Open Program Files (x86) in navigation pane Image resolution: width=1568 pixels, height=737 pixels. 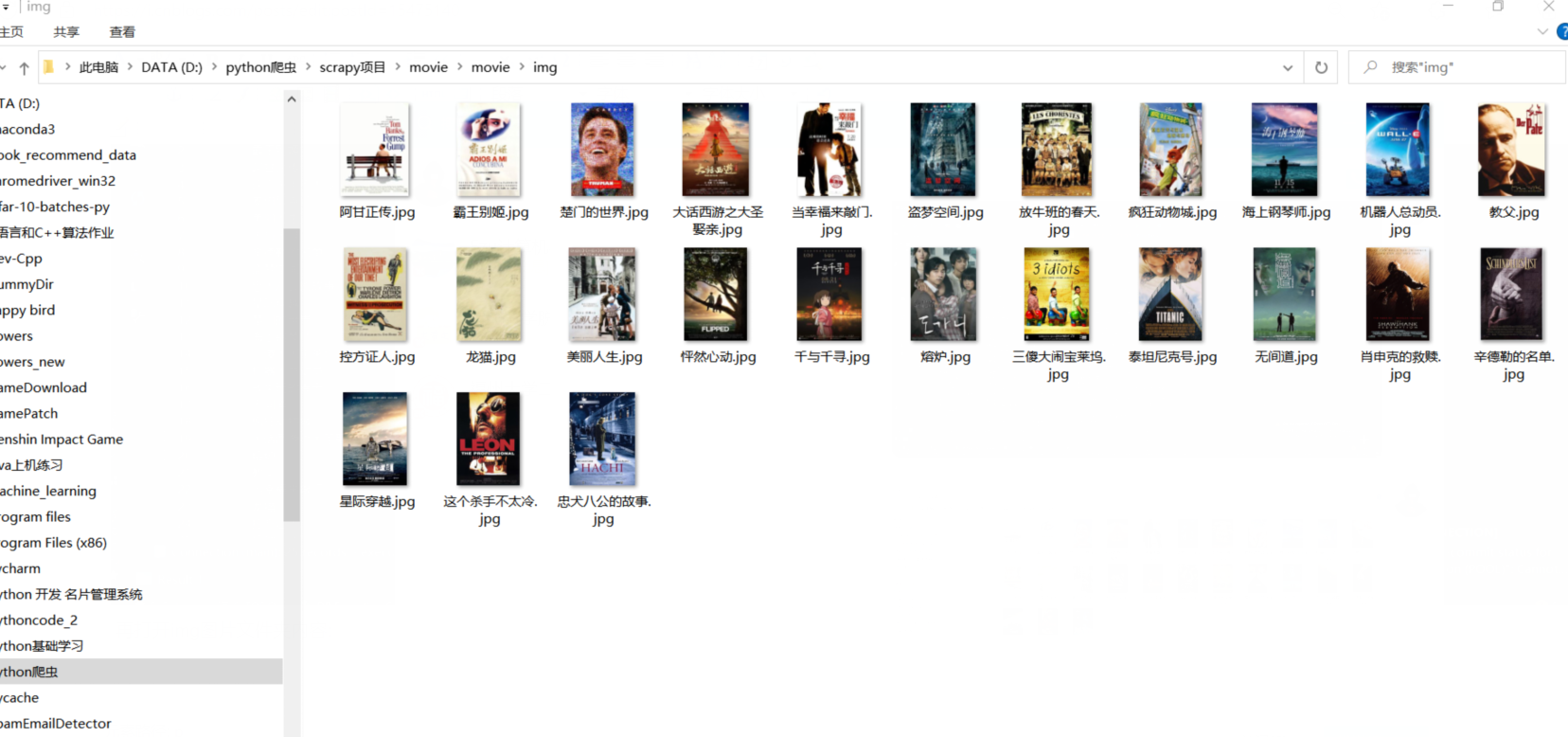(53, 542)
